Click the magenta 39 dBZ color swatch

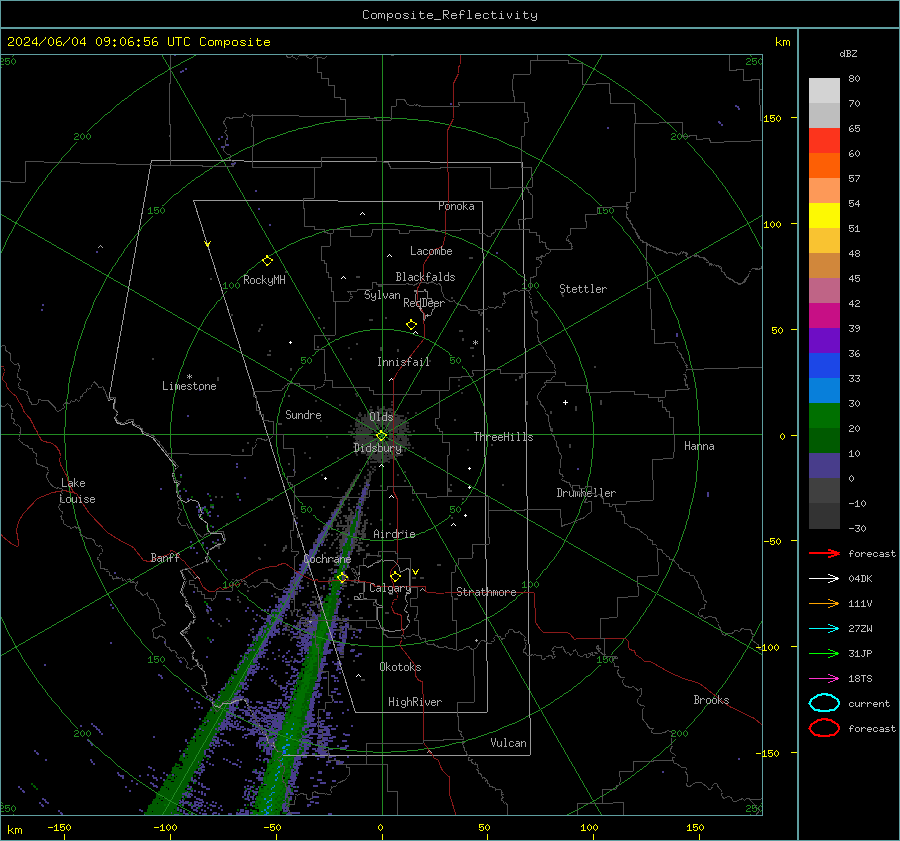coord(824,316)
